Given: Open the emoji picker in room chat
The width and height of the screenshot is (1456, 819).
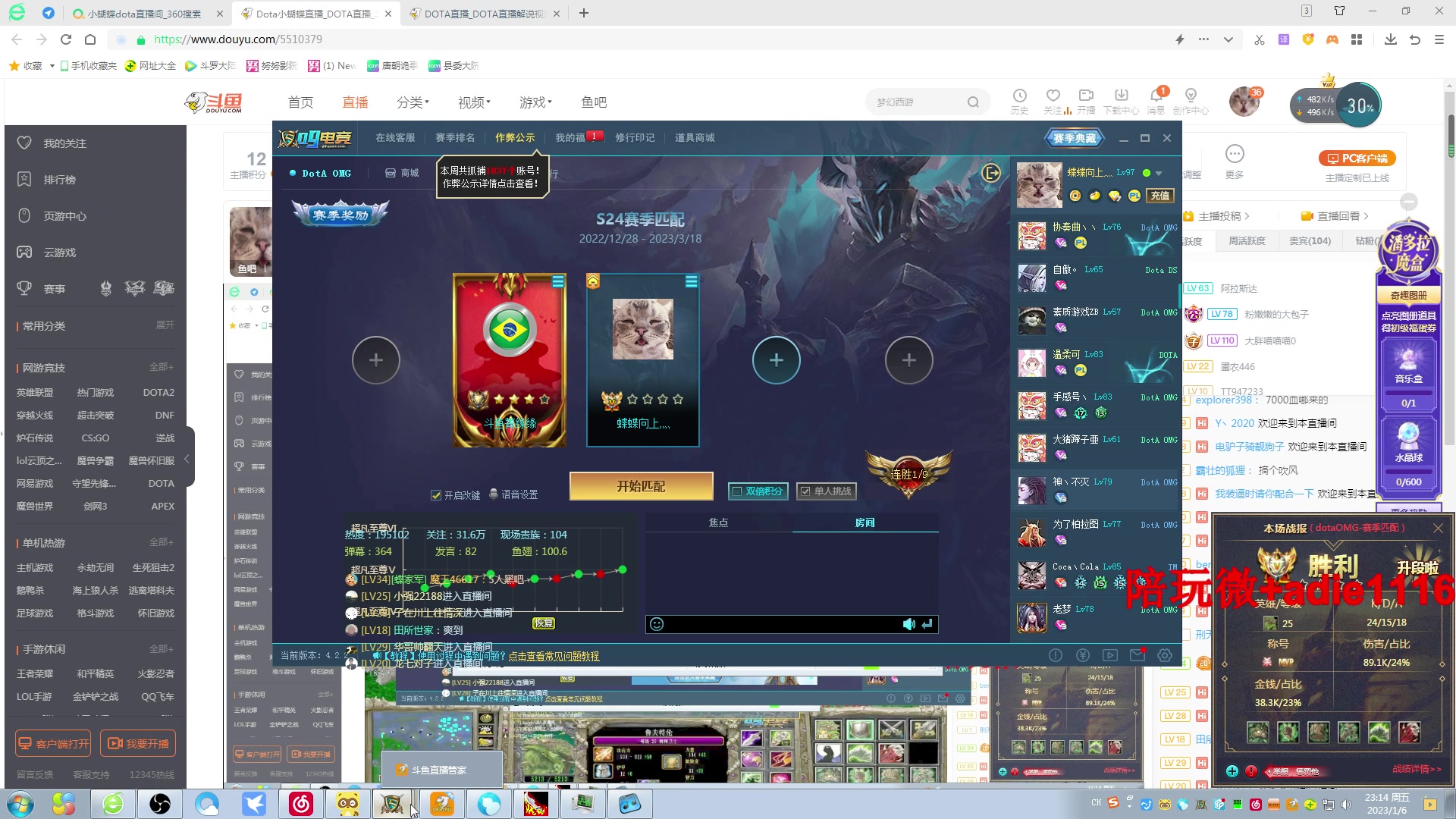Looking at the screenshot, I should tap(657, 624).
